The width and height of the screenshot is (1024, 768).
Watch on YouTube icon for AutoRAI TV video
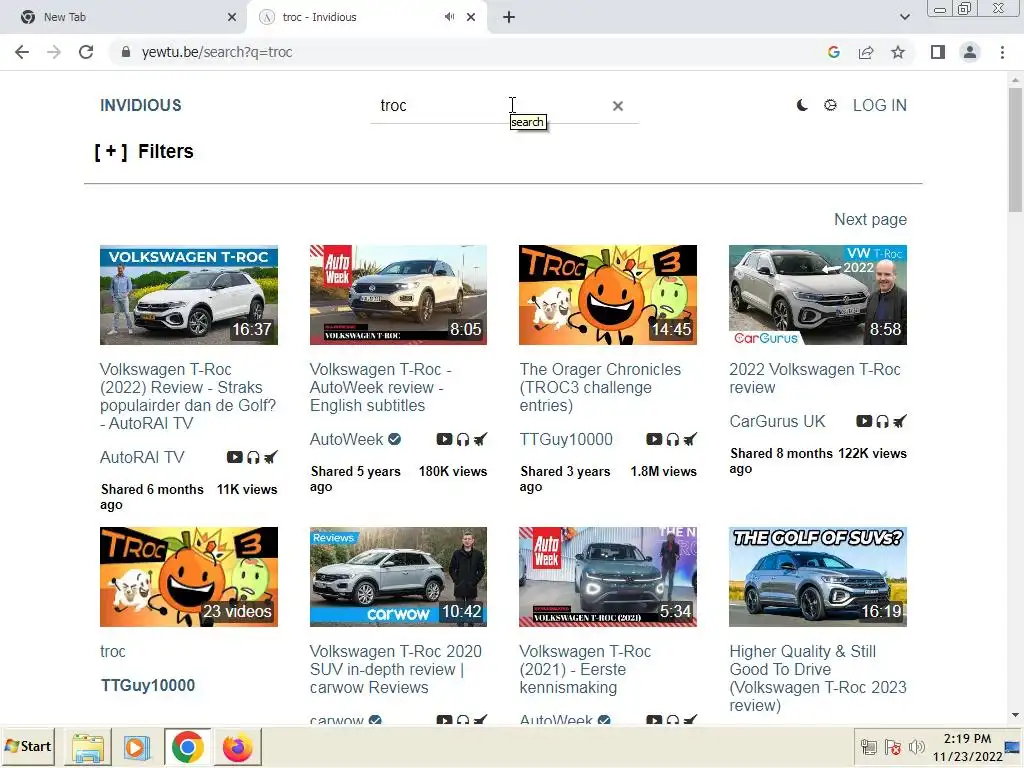[234, 457]
